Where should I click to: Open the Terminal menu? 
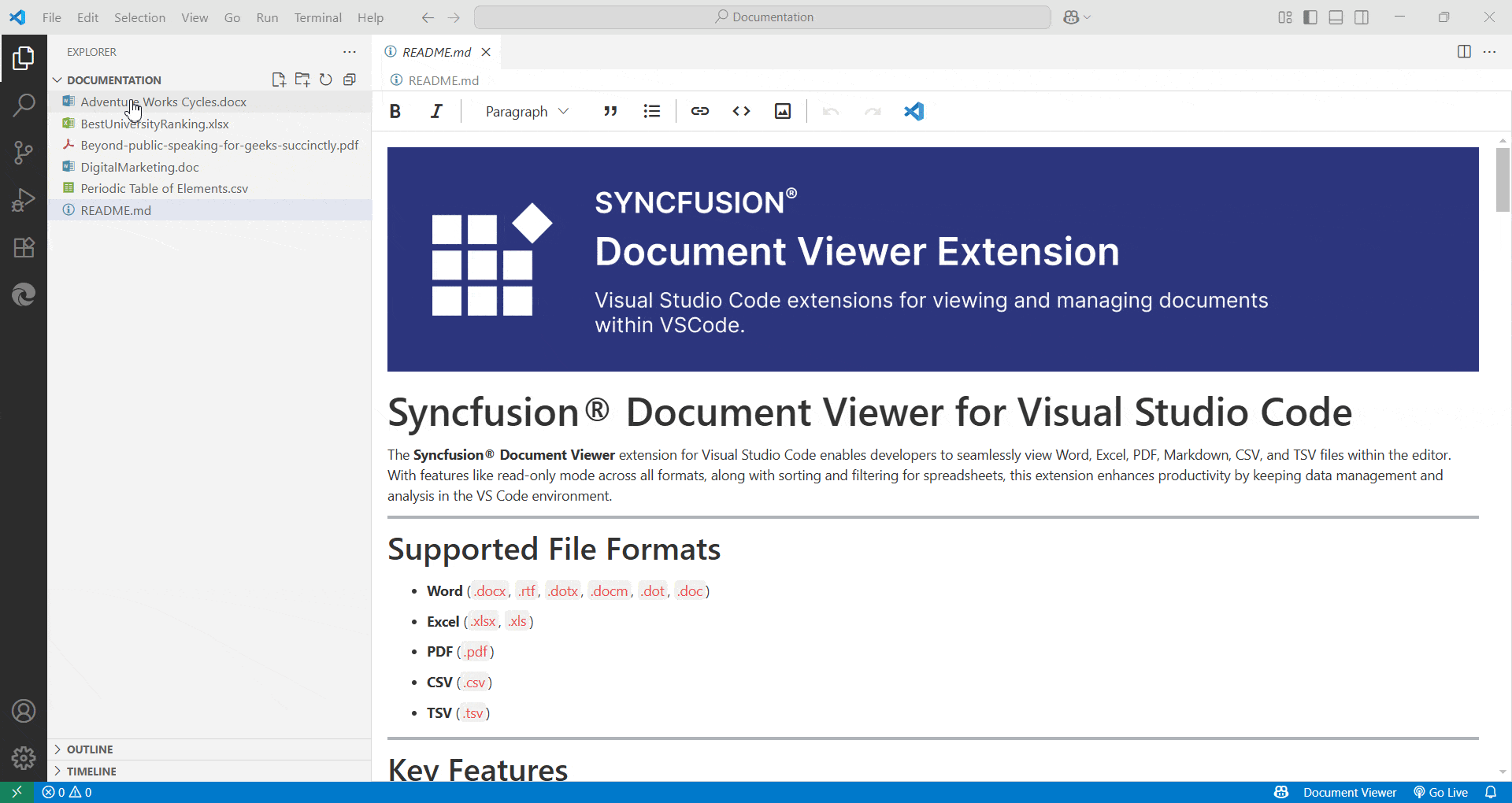317,17
